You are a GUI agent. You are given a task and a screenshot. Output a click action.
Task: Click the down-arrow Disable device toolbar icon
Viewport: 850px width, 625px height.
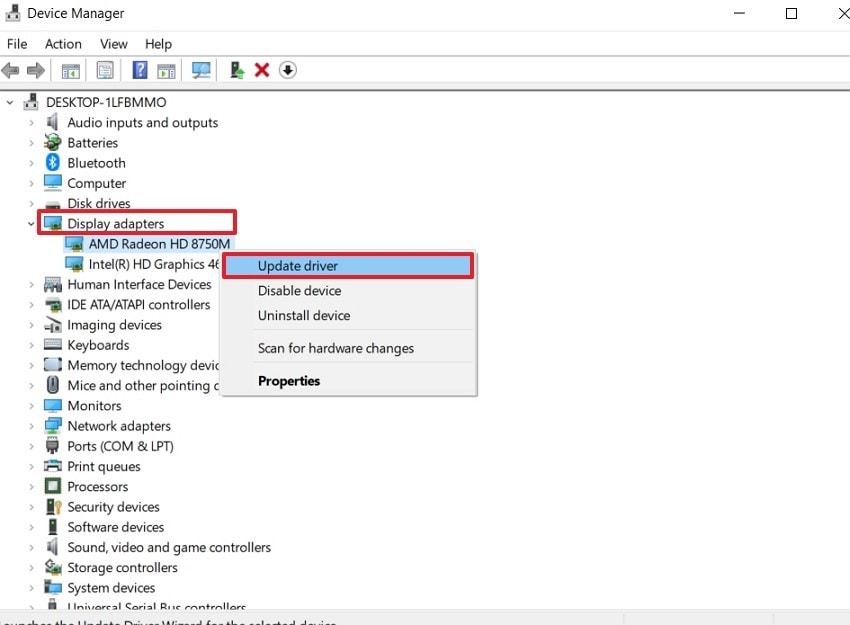tap(288, 70)
